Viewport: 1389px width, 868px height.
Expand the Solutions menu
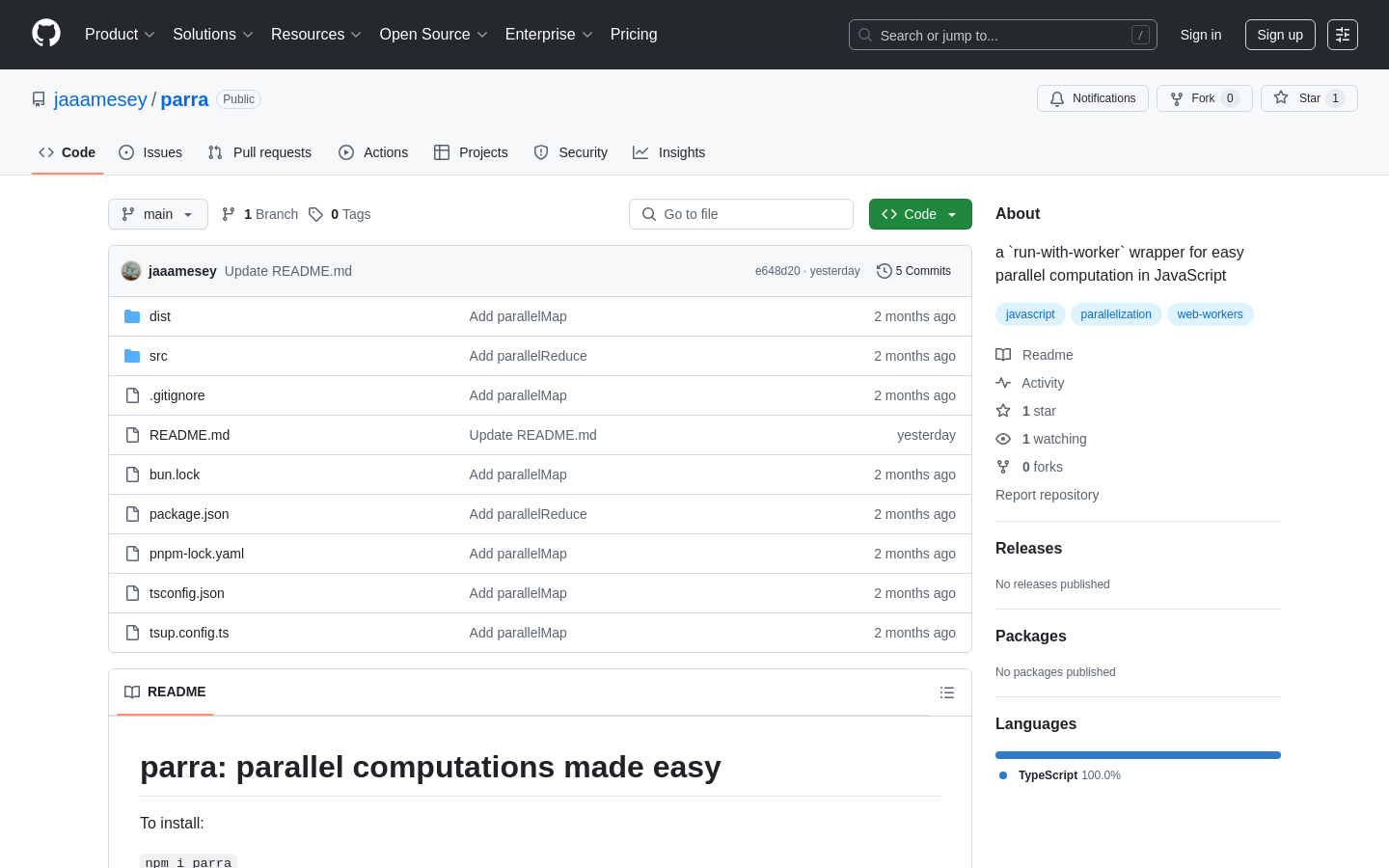click(x=213, y=35)
